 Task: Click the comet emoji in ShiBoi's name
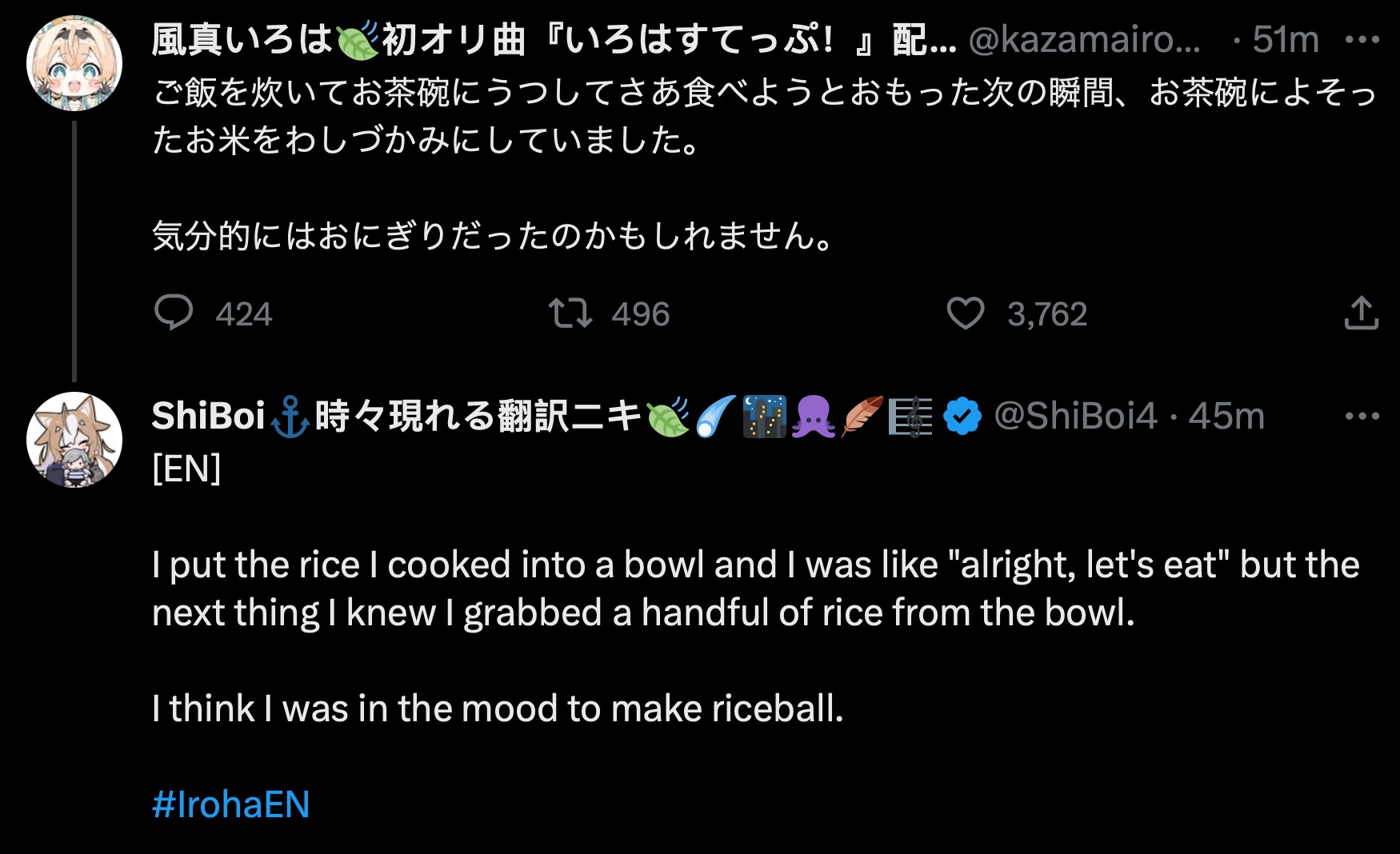point(714,417)
